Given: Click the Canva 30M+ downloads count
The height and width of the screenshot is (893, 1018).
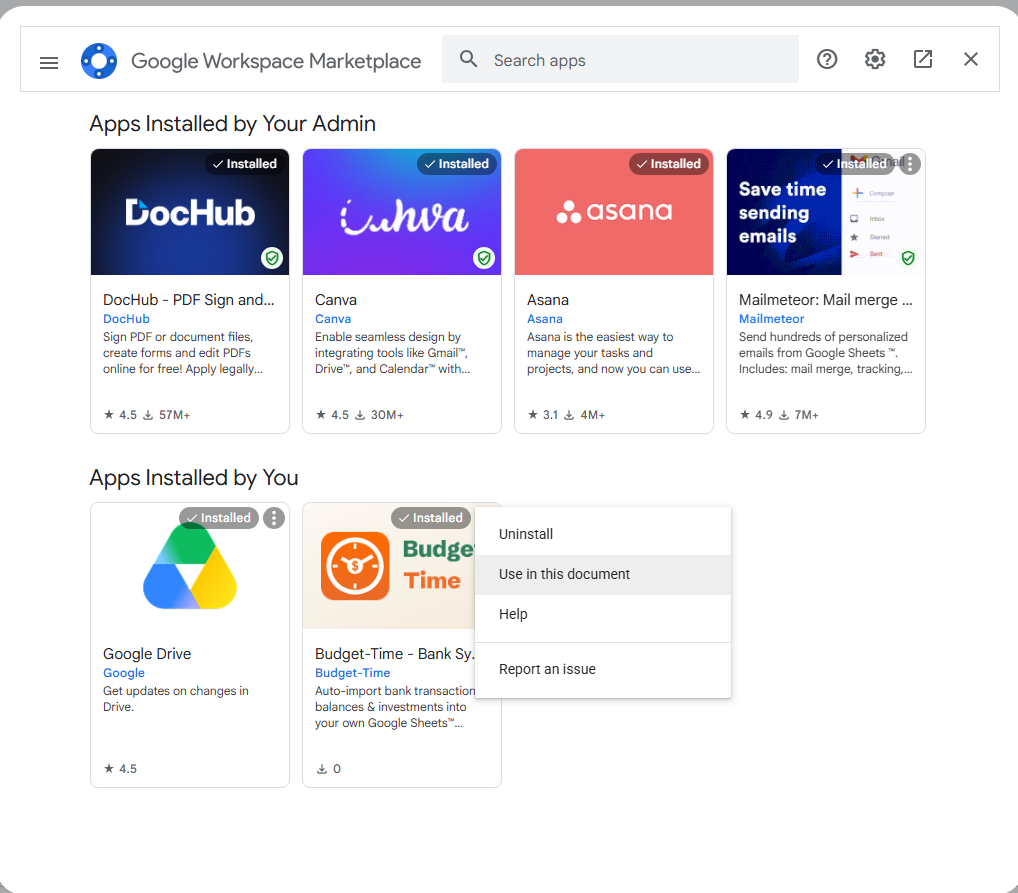Looking at the screenshot, I should [379, 414].
